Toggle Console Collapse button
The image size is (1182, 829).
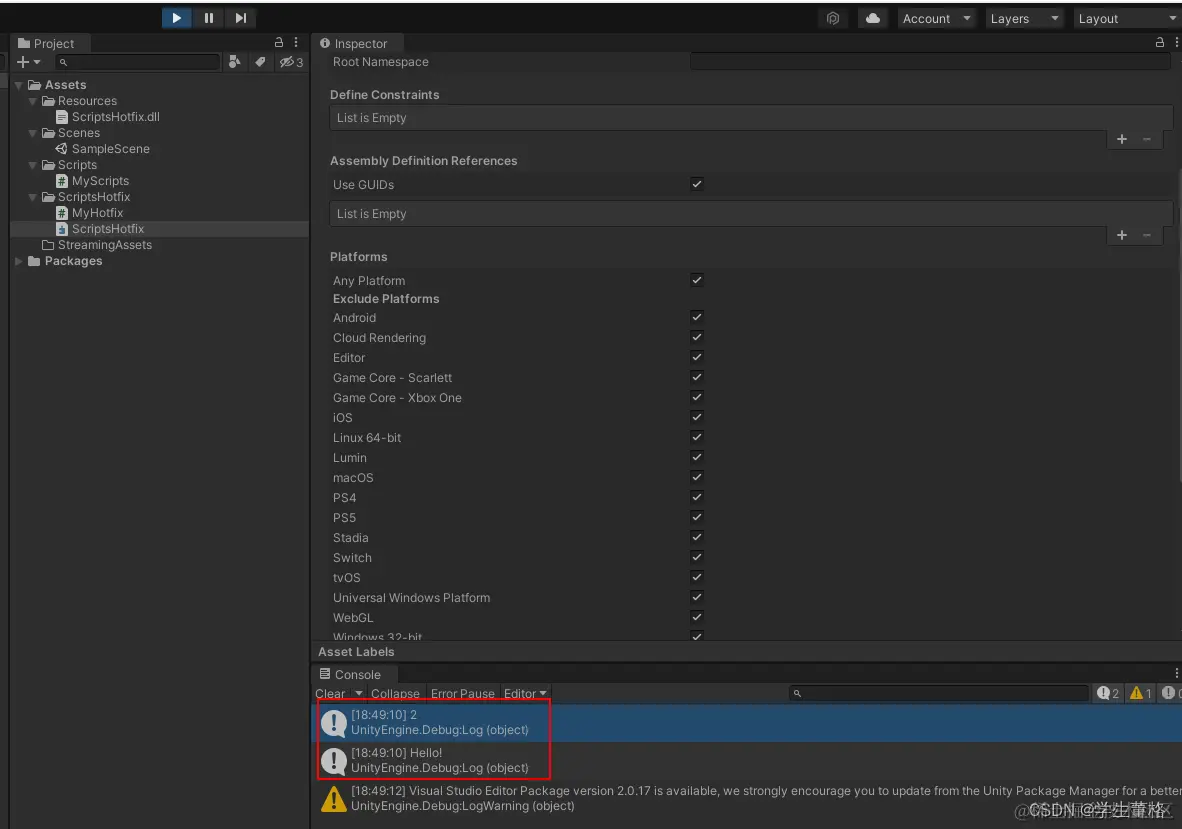tap(395, 693)
